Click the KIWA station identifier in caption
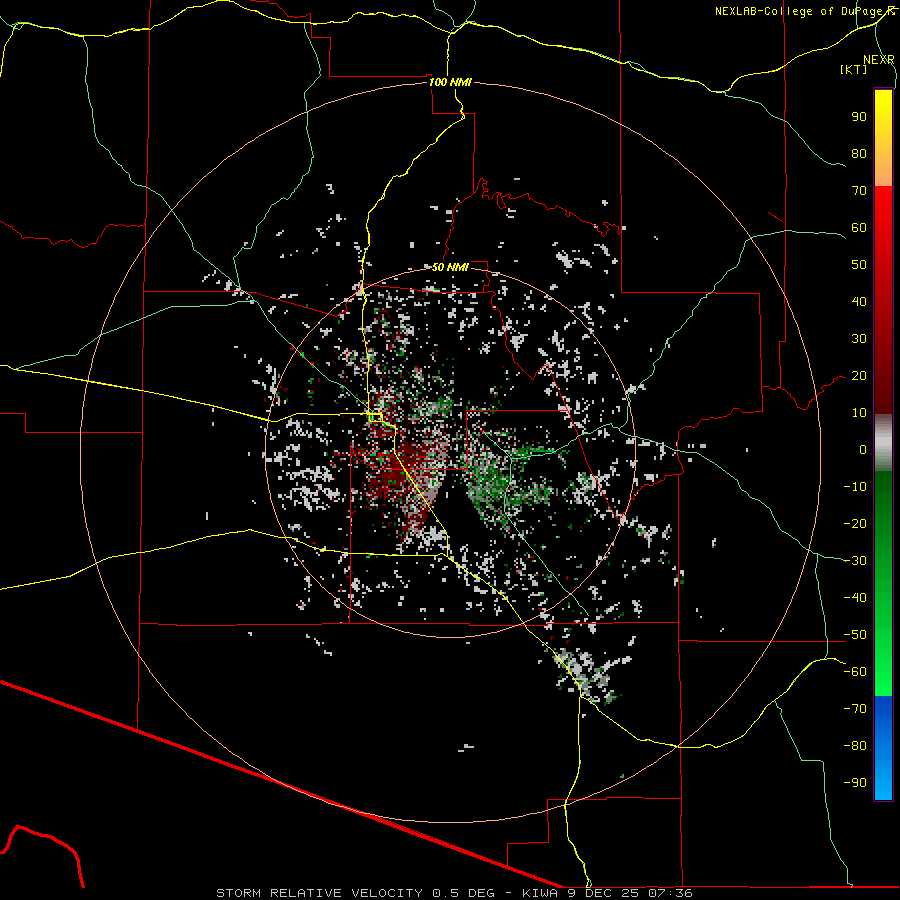 point(540,893)
